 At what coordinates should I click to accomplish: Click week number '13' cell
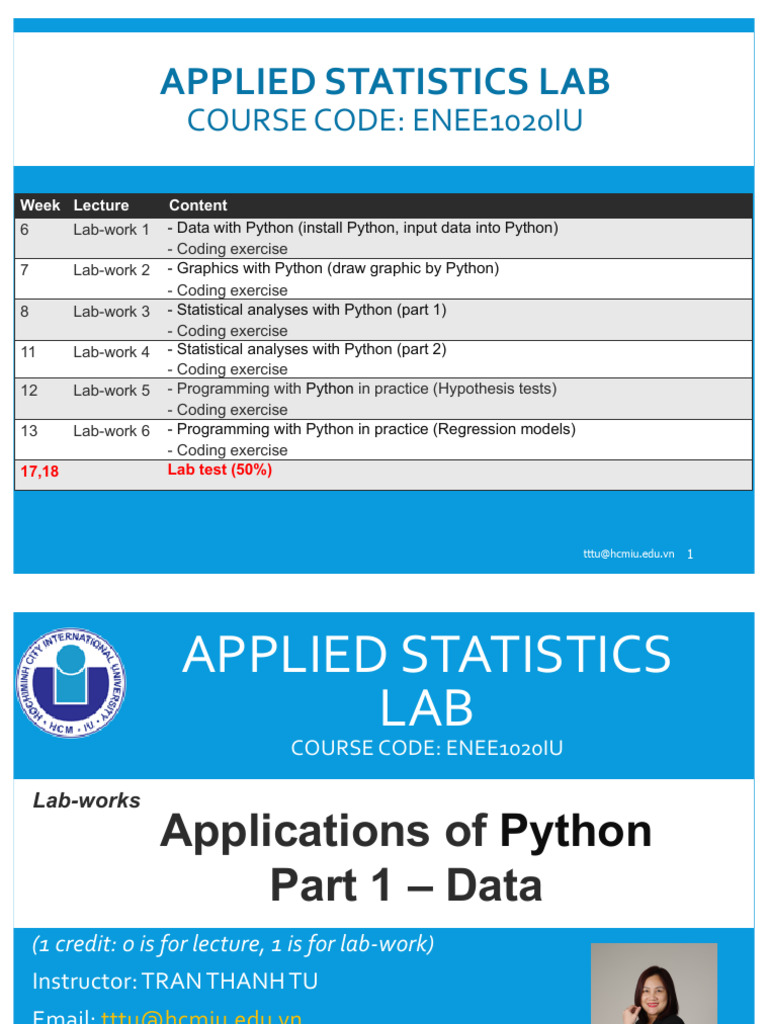29,431
